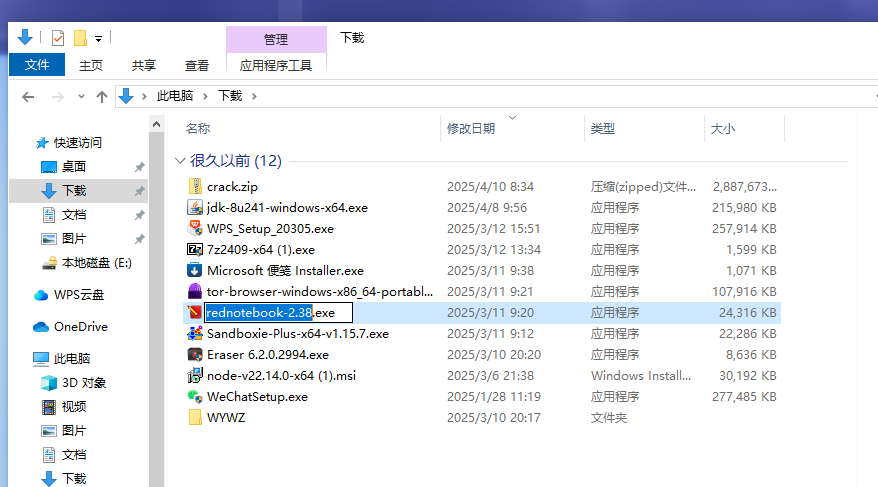Click the node-v22.14.0 msi icon
Screen dimensions: 878x487
pos(195,376)
